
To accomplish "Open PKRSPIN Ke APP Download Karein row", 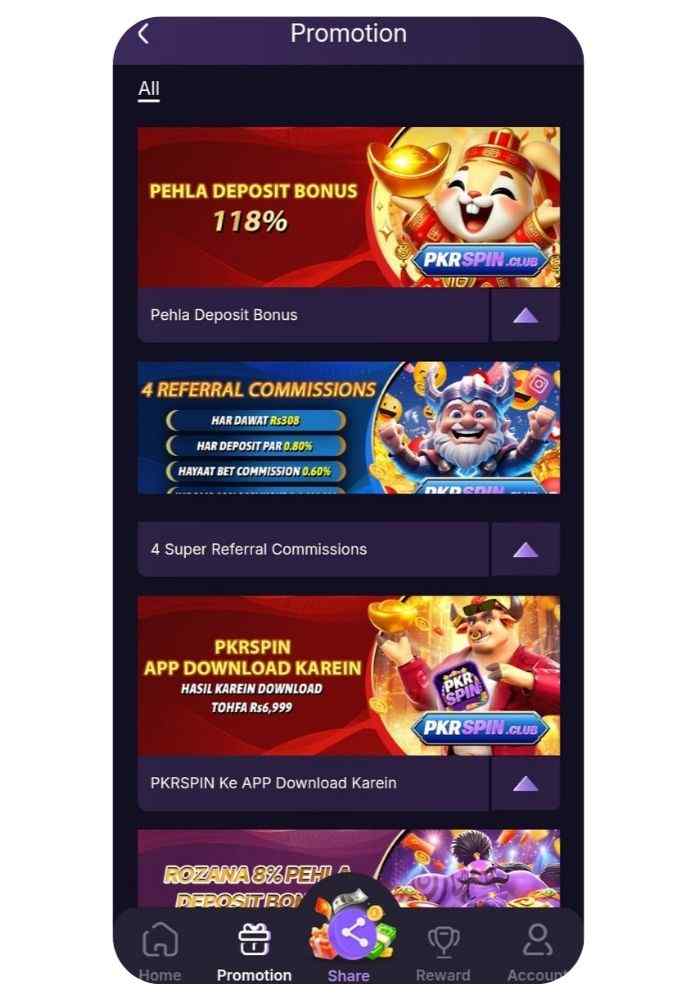I will 313,784.
